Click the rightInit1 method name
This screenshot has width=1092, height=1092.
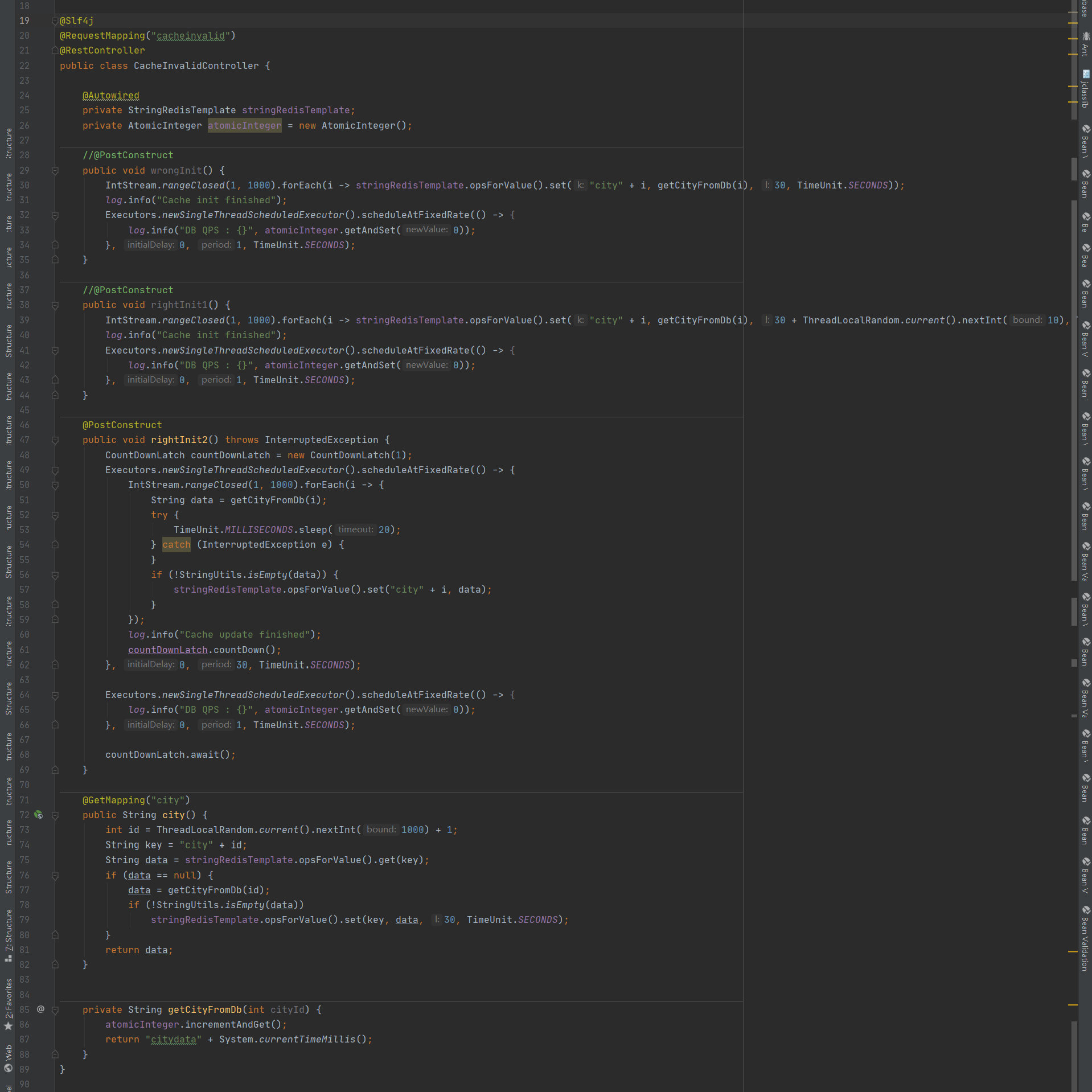coord(179,305)
